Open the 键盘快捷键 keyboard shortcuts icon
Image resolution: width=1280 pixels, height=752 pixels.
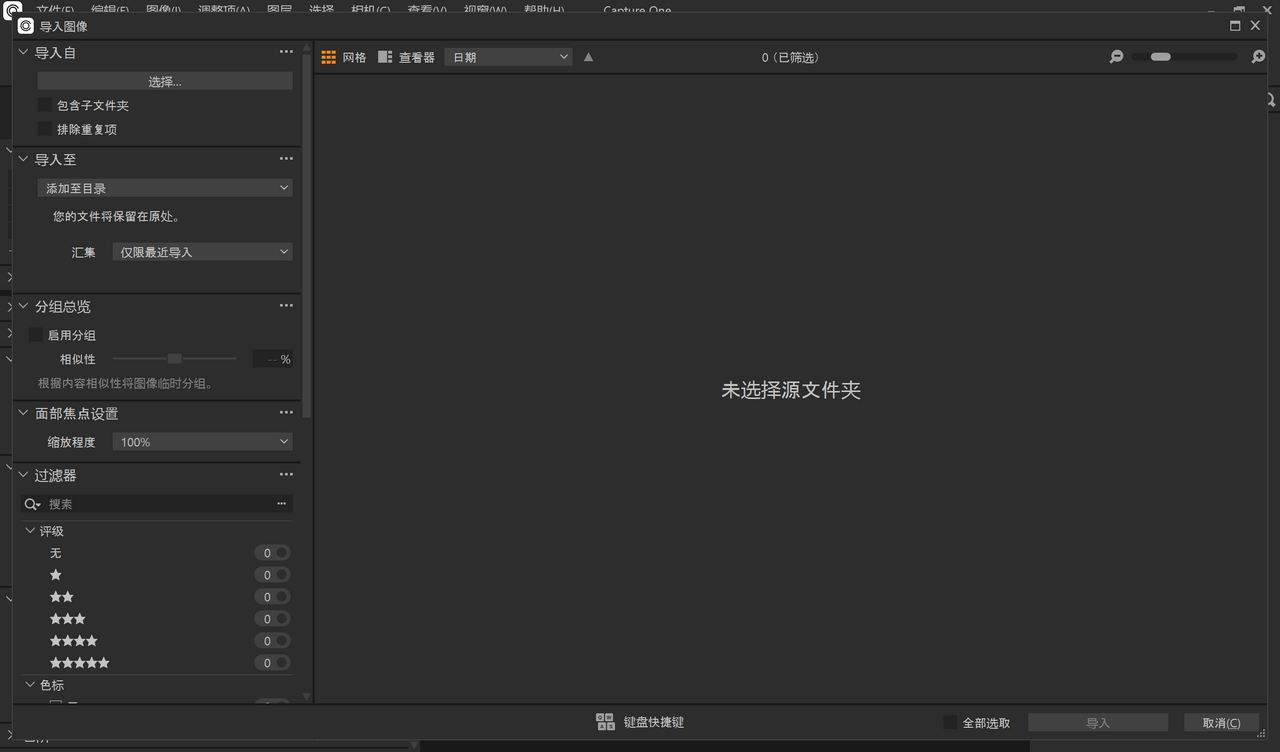click(605, 721)
